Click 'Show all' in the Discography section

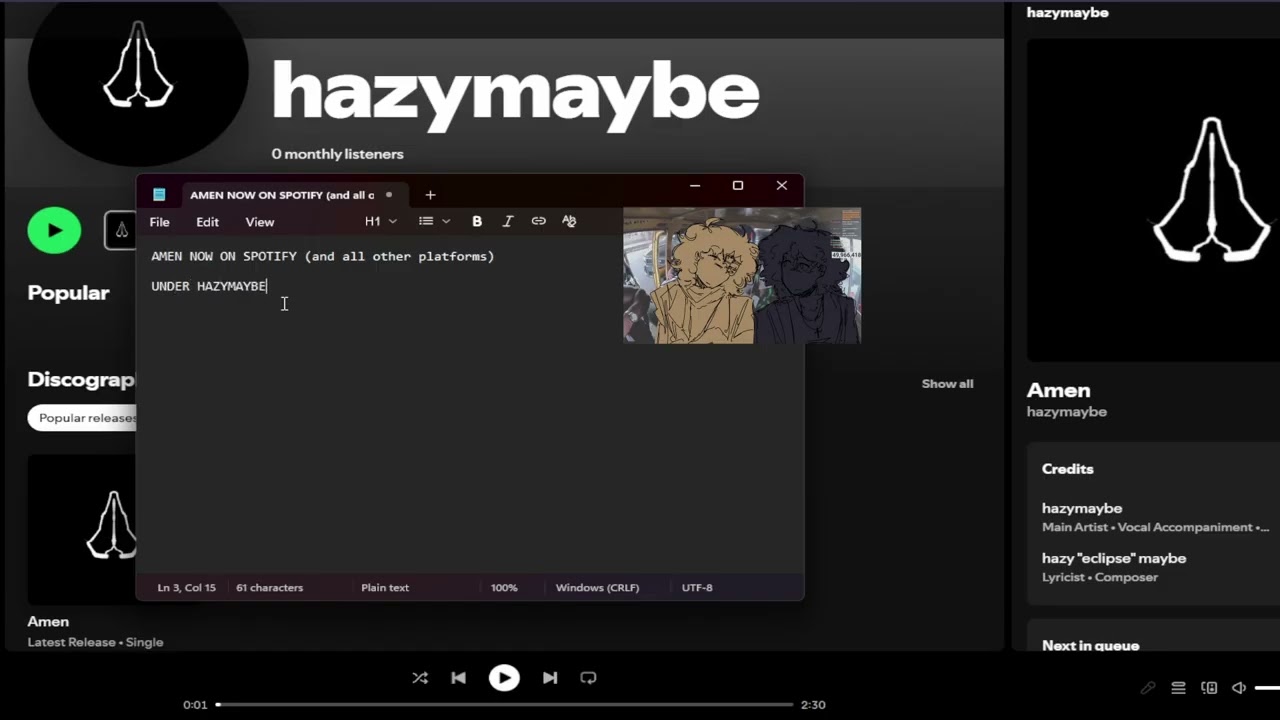pos(947,384)
